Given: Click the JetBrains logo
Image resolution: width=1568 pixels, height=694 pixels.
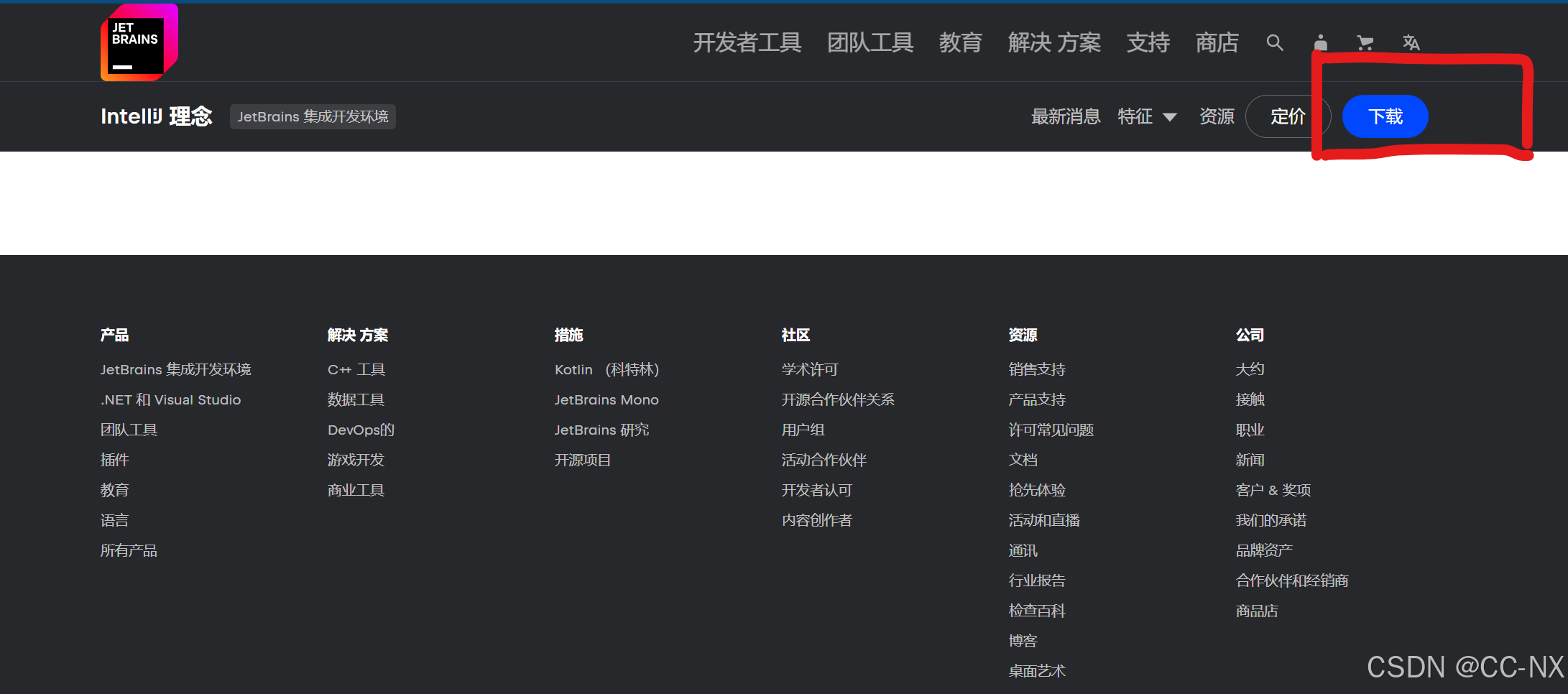Looking at the screenshot, I should pyautogui.click(x=139, y=42).
